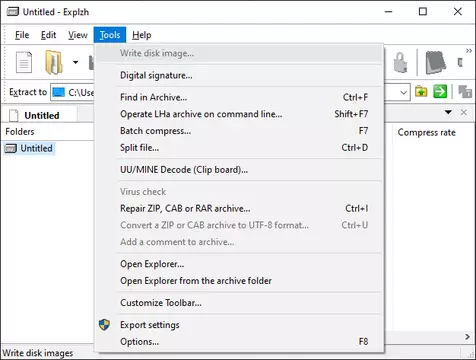
Task: Expand the Extract to path dropdown
Action: (403, 92)
